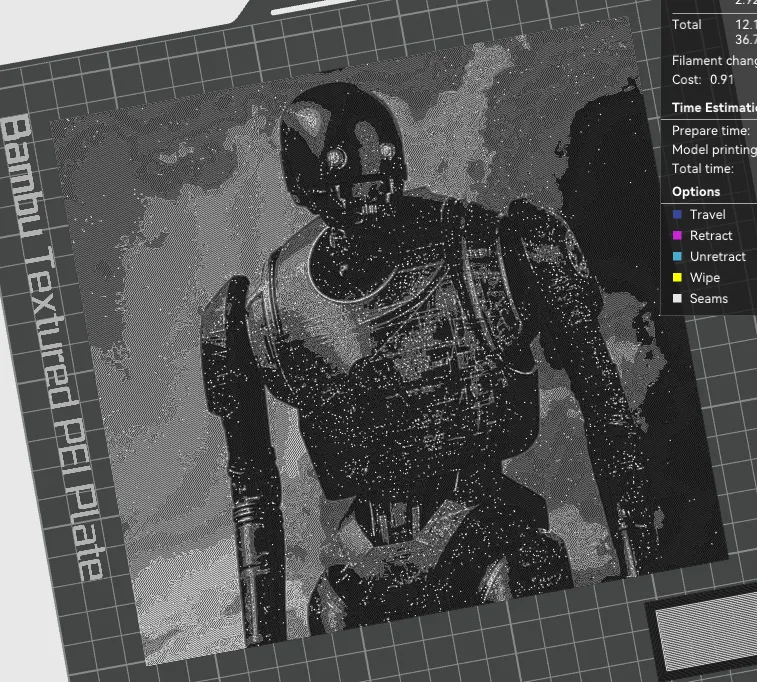Select the Model printing time row
757x682 pixels.
tap(715, 150)
